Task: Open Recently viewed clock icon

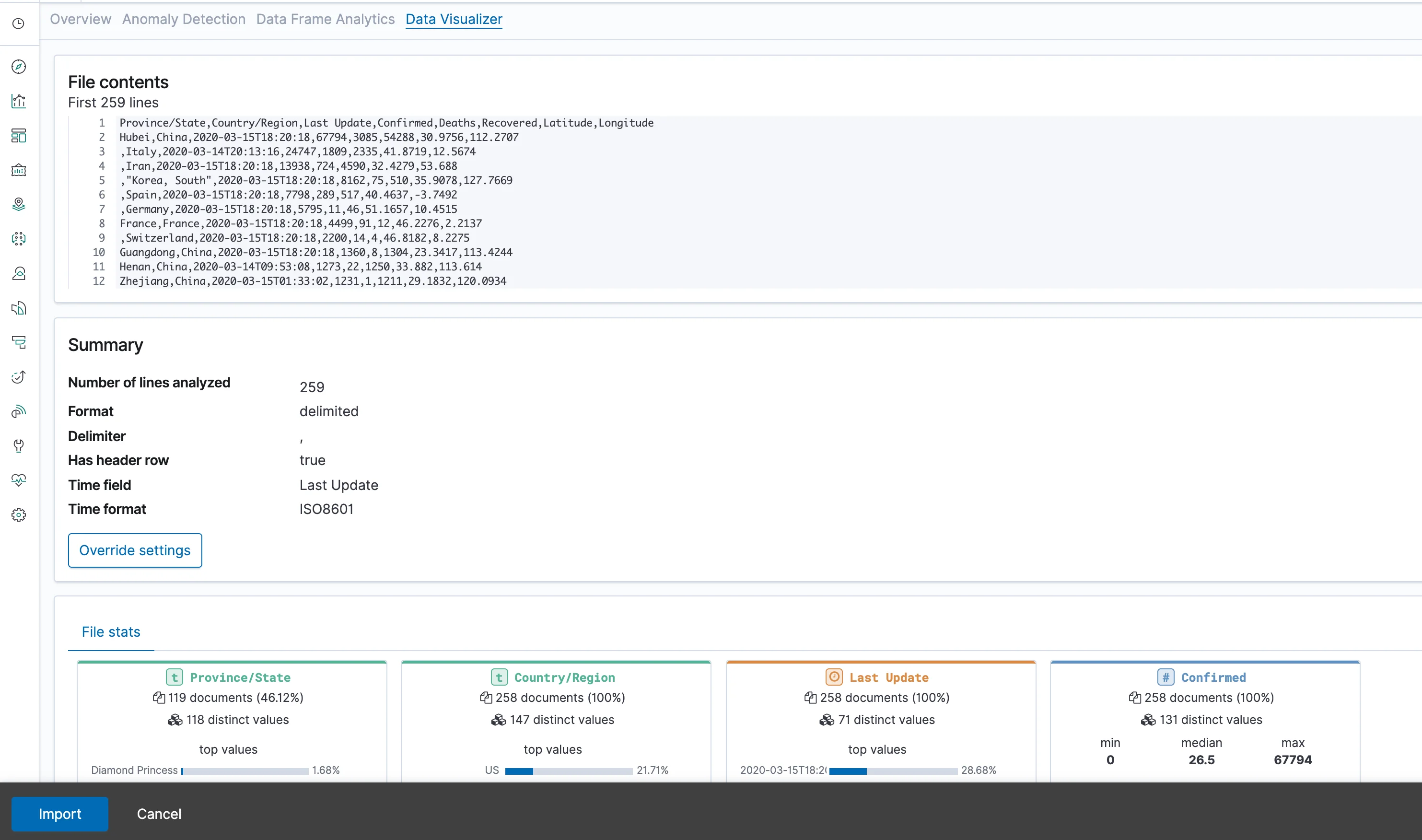Action: [x=19, y=23]
